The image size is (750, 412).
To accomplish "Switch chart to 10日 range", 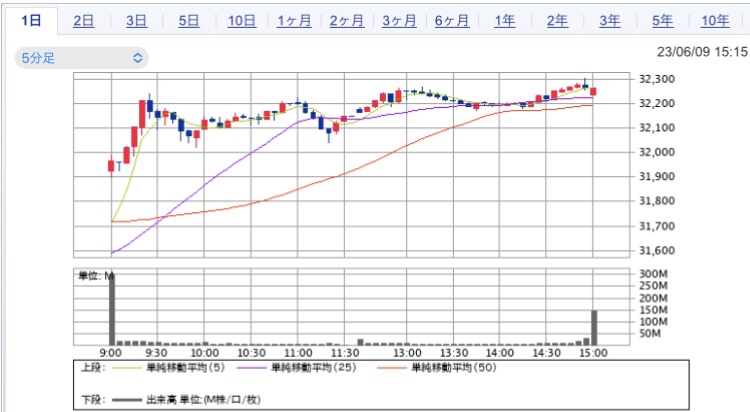I will coord(242,21).
